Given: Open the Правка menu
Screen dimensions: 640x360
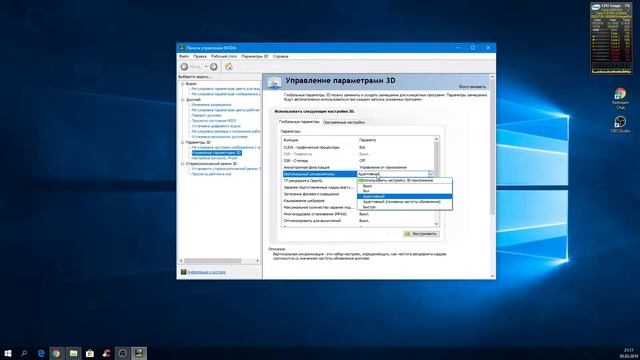Looking at the screenshot, I should pos(200,56).
